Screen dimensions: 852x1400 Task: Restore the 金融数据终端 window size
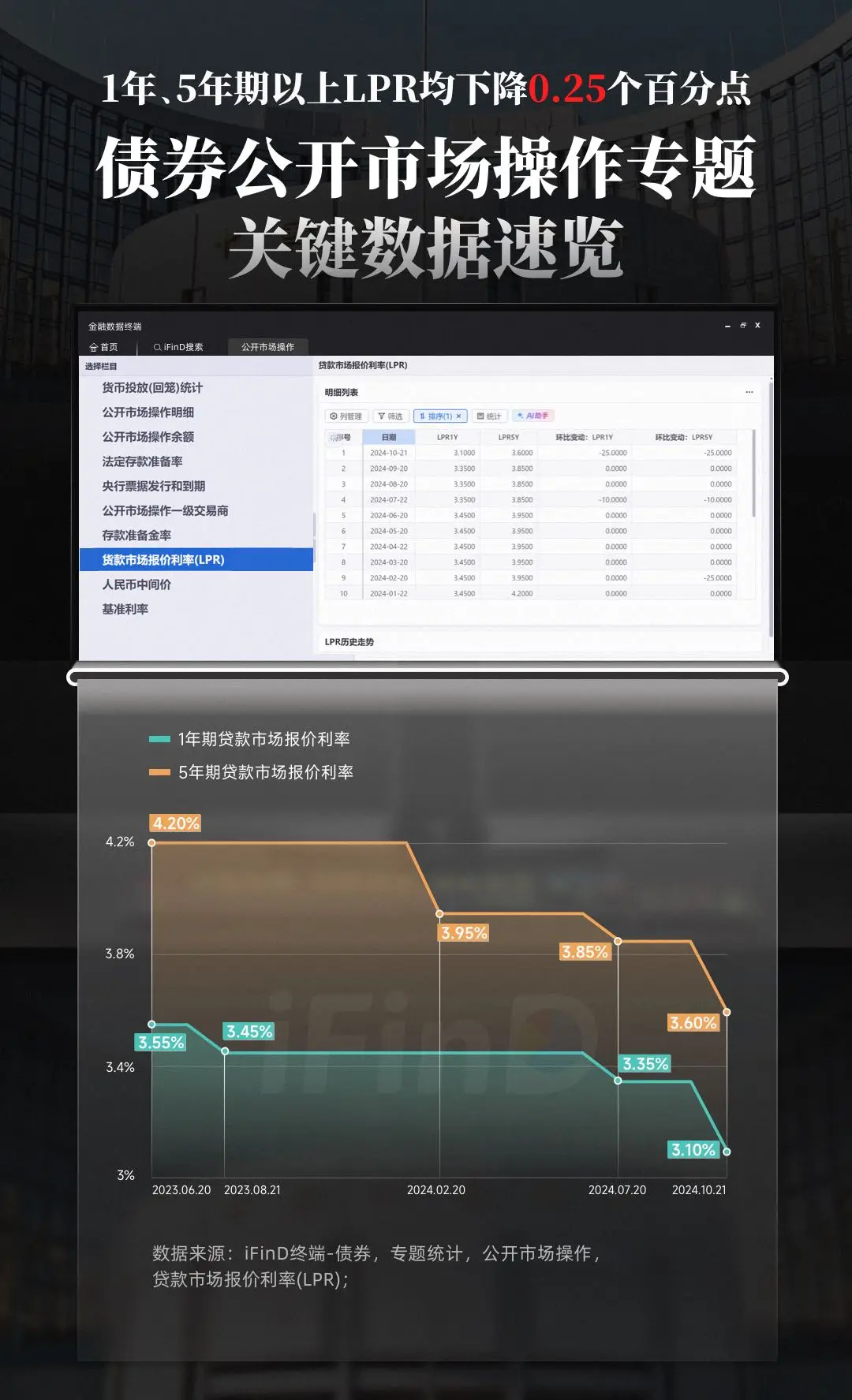pos(742,326)
